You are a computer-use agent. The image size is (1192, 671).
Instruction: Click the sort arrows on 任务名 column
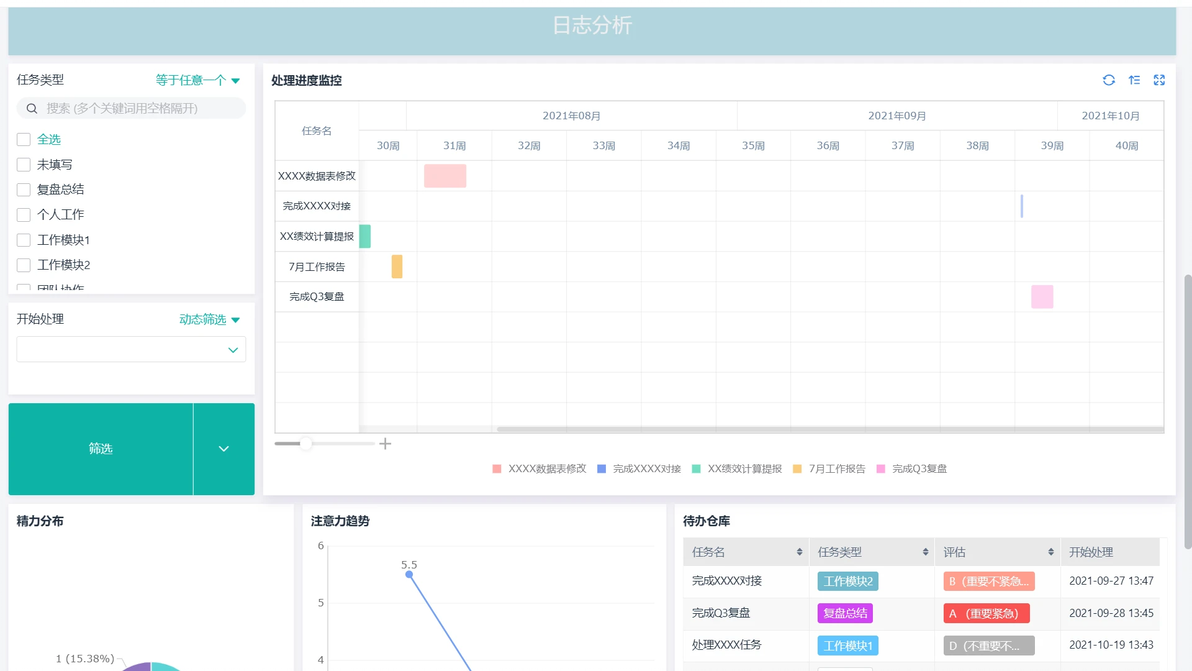(800, 551)
